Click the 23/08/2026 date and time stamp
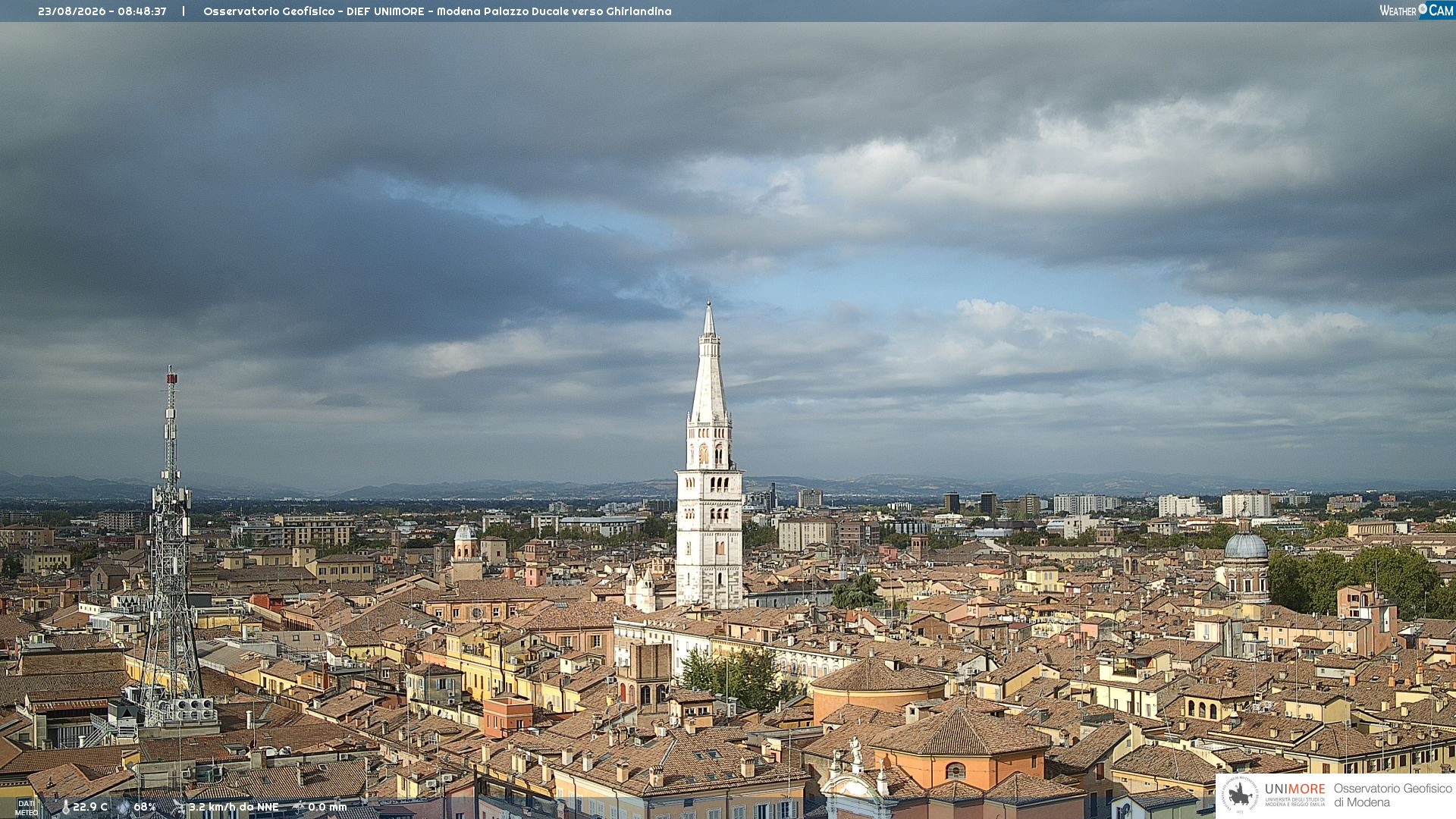The image size is (1456, 819). pyautogui.click(x=102, y=11)
